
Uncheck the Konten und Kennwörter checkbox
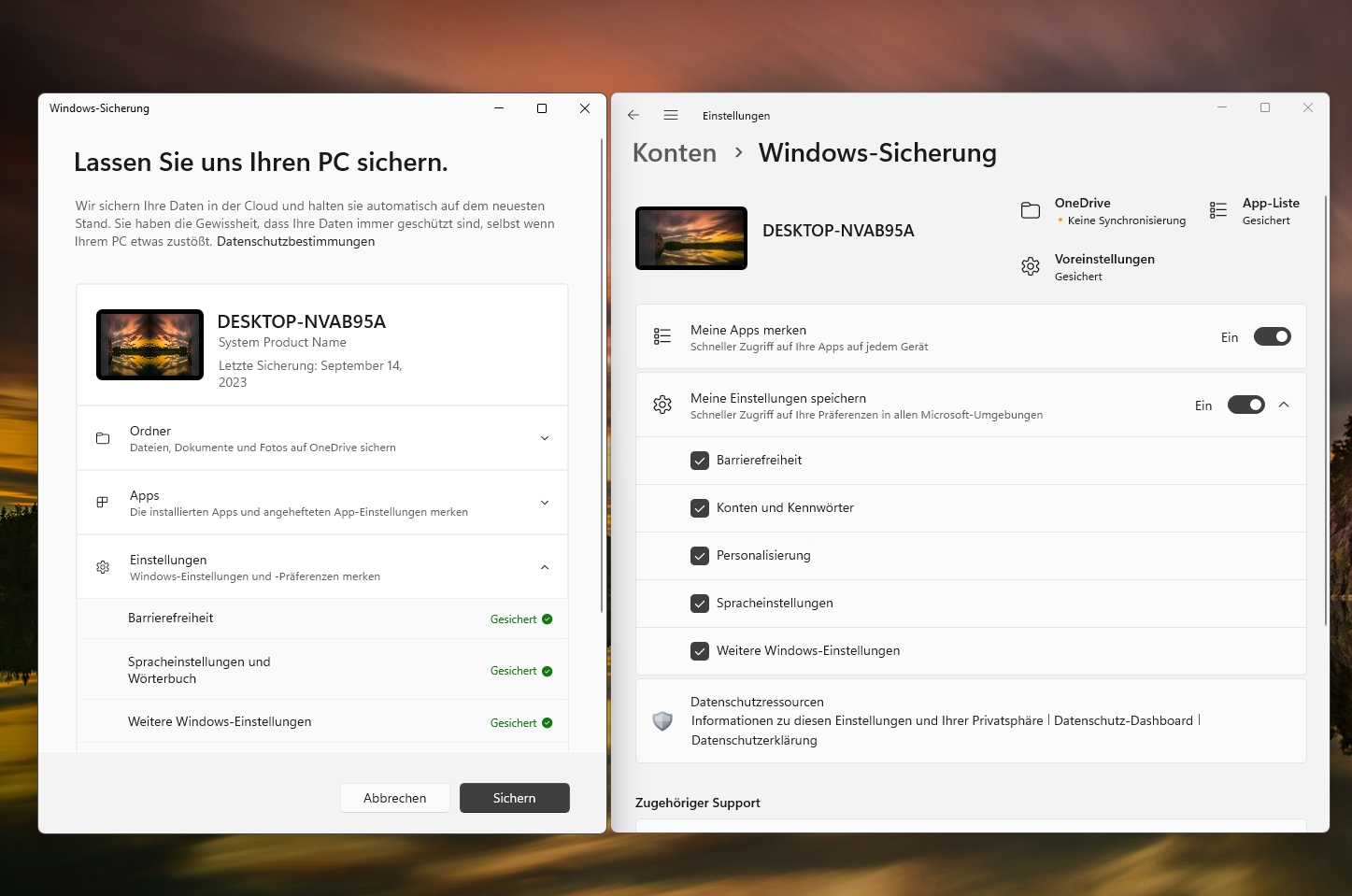click(700, 508)
